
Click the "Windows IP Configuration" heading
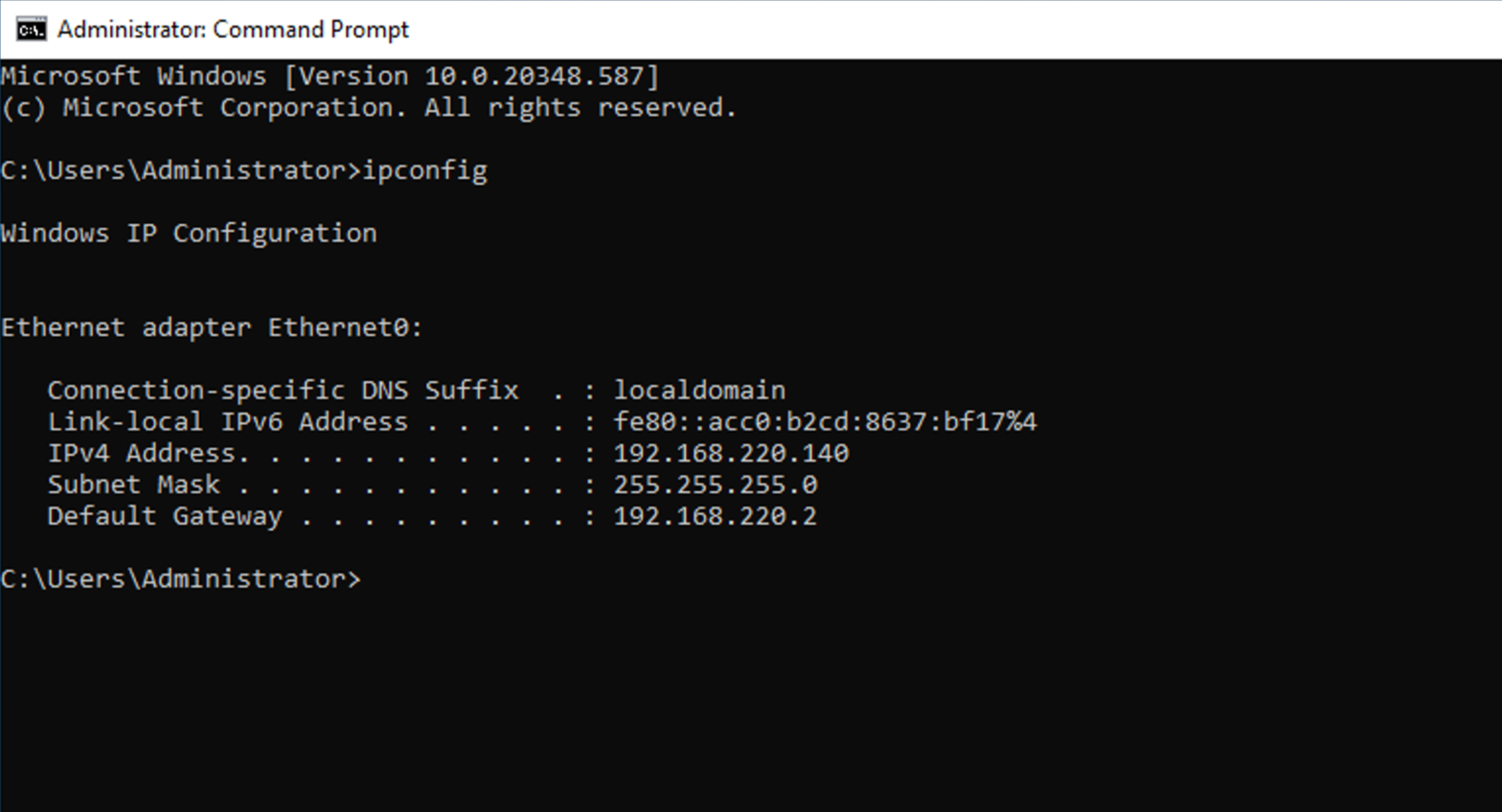pos(188,233)
